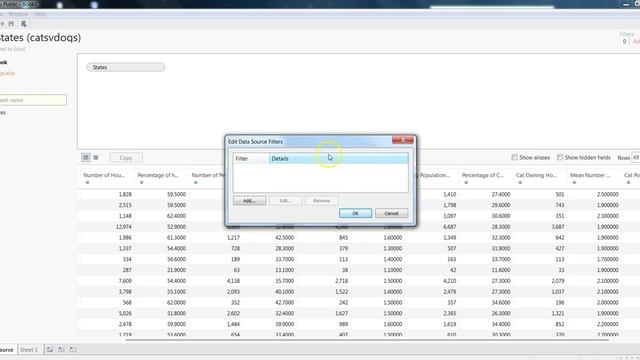
Task: Click the disabled Edit... button in the dialog
Action: 285,201
